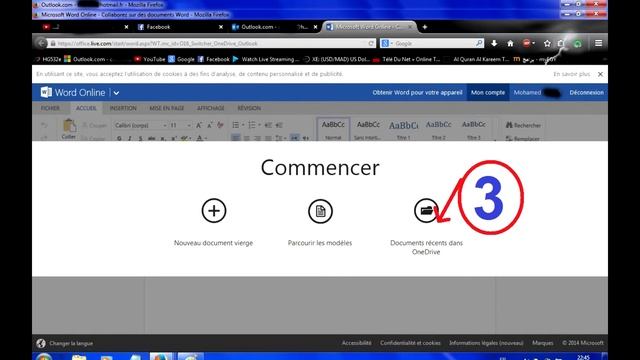
Task: Switch to the AFFICHAGE tab
Action: (x=211, y=108)
